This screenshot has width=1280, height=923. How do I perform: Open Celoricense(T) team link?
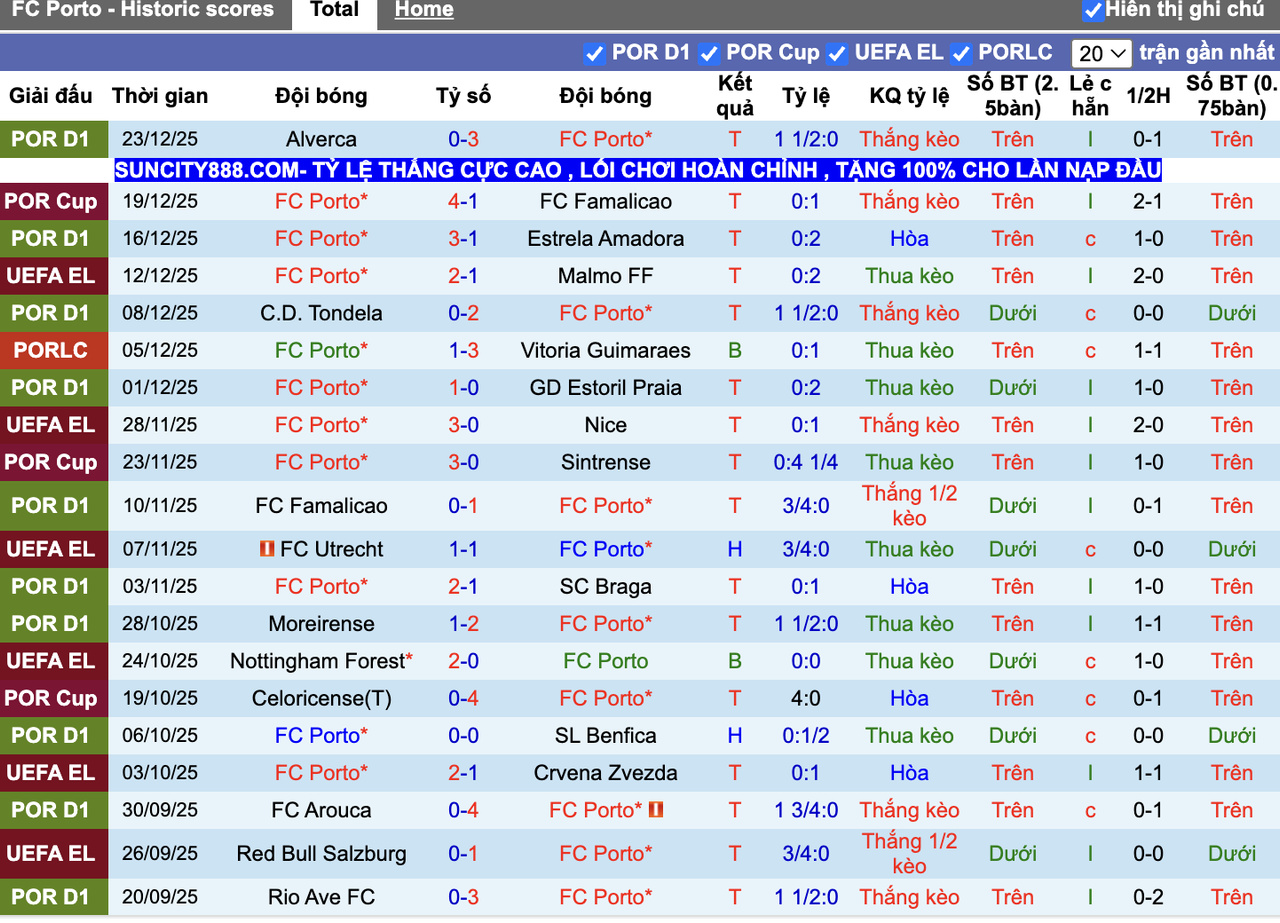tap(321, 698)
